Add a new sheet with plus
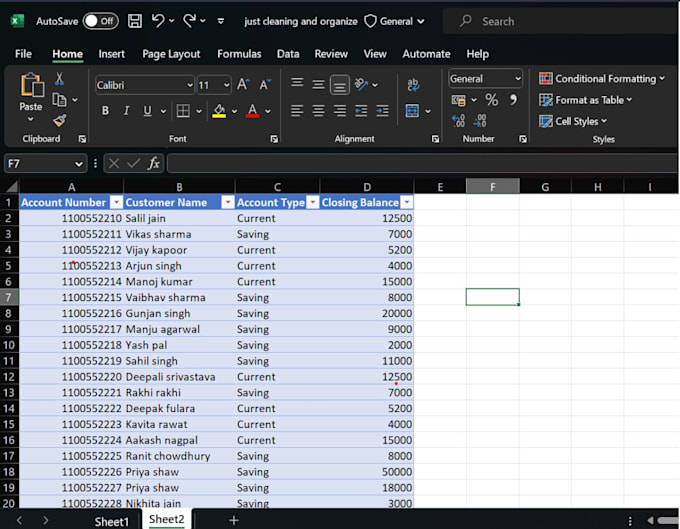Screen dimensions: 680x529 click(x=234, y=520)
